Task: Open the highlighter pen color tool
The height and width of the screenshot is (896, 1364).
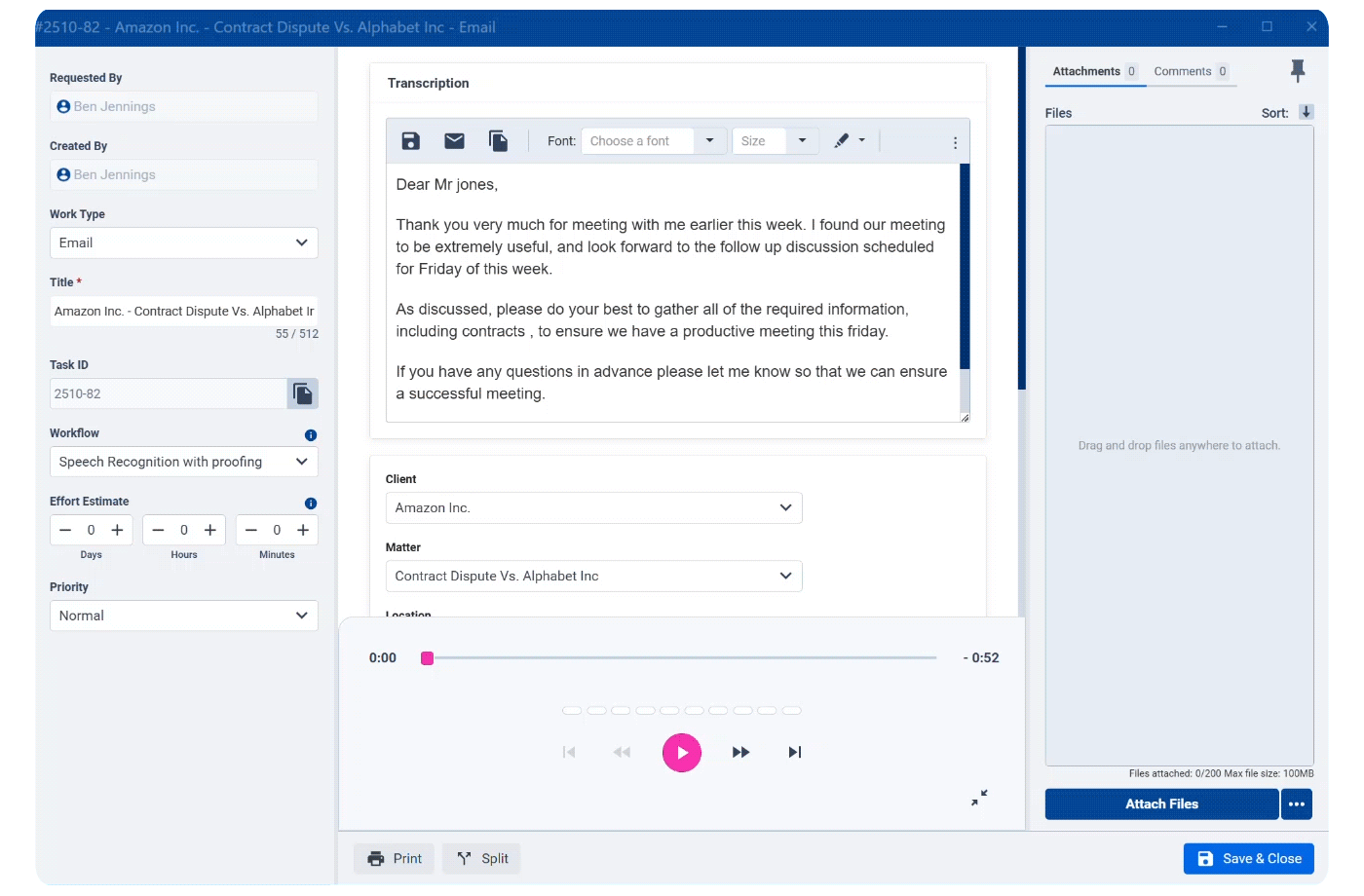Action: [x=841, y=140]
